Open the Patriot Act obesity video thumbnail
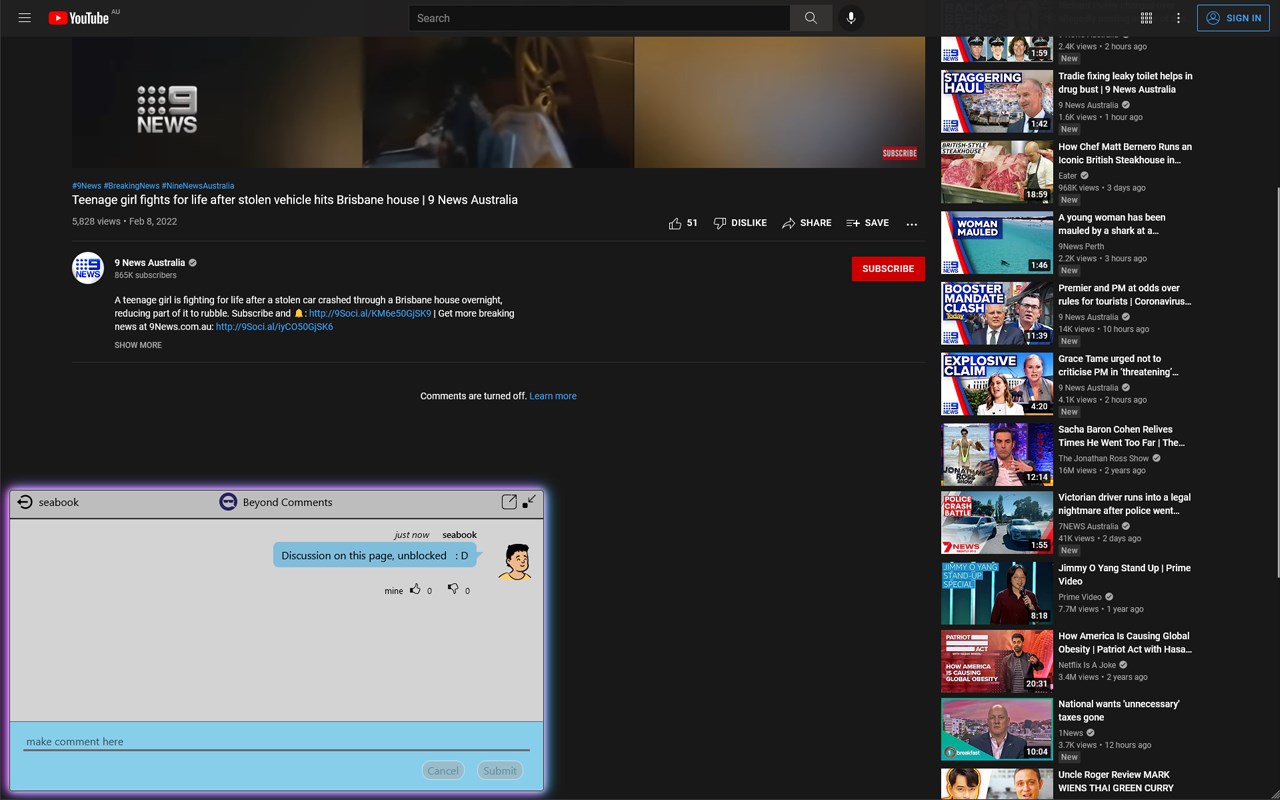Screen dimensions: 1280x800 (997, 661)
